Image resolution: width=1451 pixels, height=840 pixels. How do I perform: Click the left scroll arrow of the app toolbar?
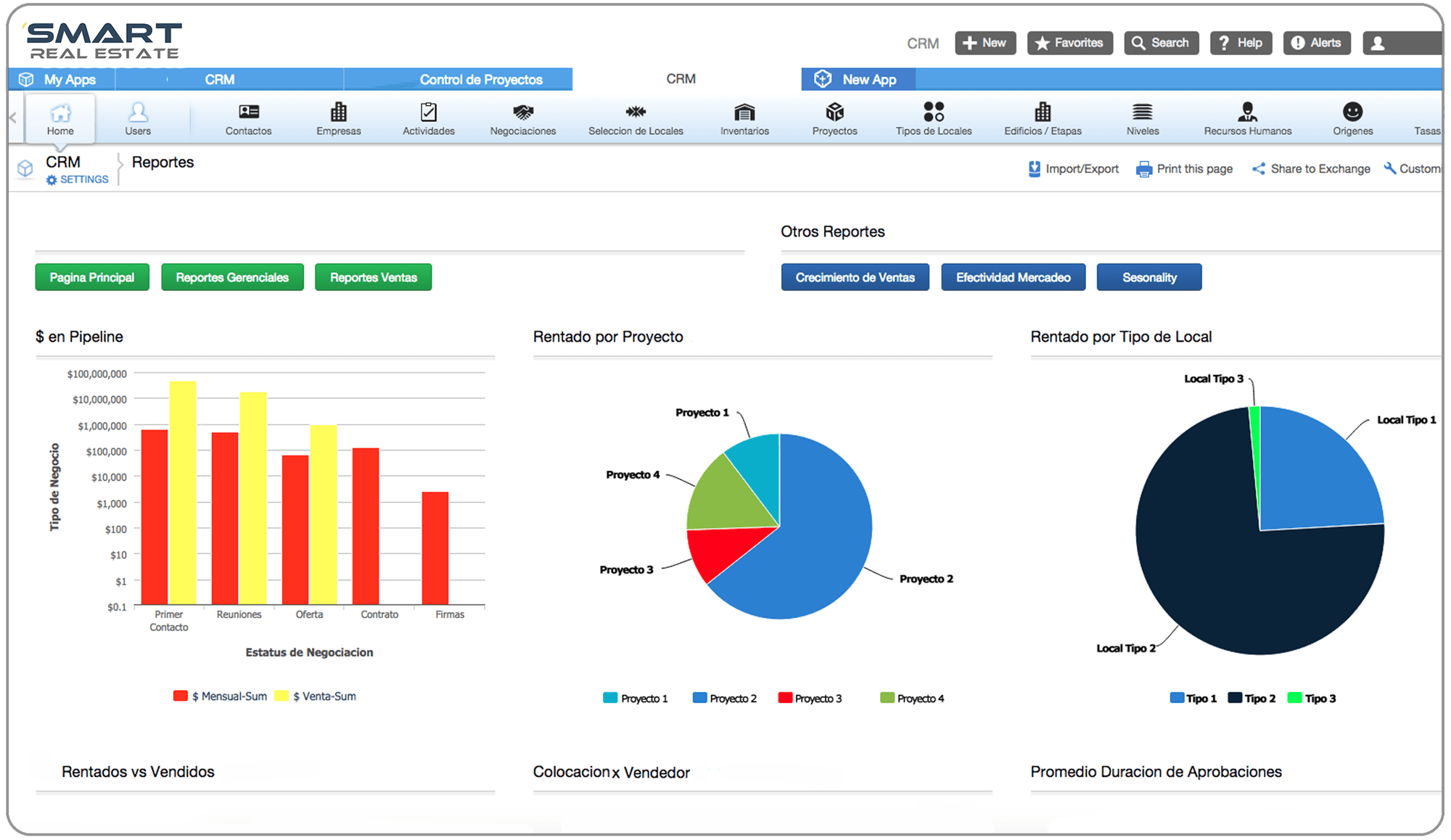(x=12, y=117)
